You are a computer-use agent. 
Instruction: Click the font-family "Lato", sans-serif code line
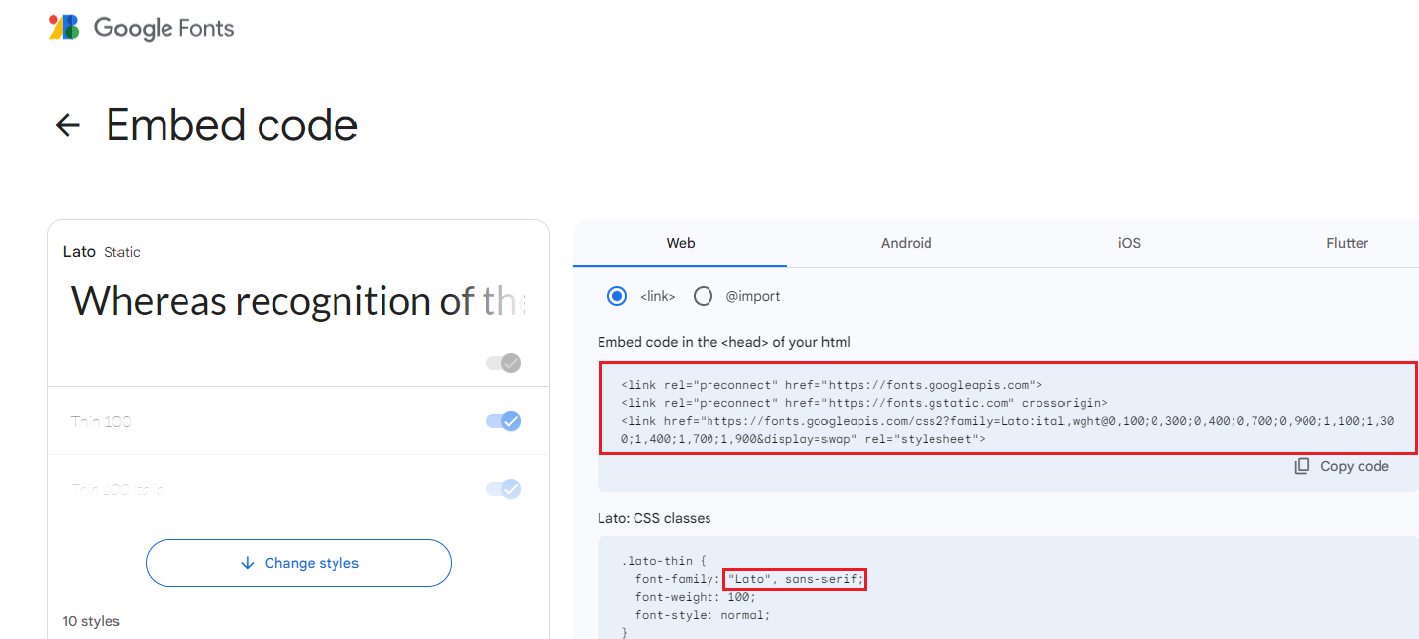[x=750, y=579]
